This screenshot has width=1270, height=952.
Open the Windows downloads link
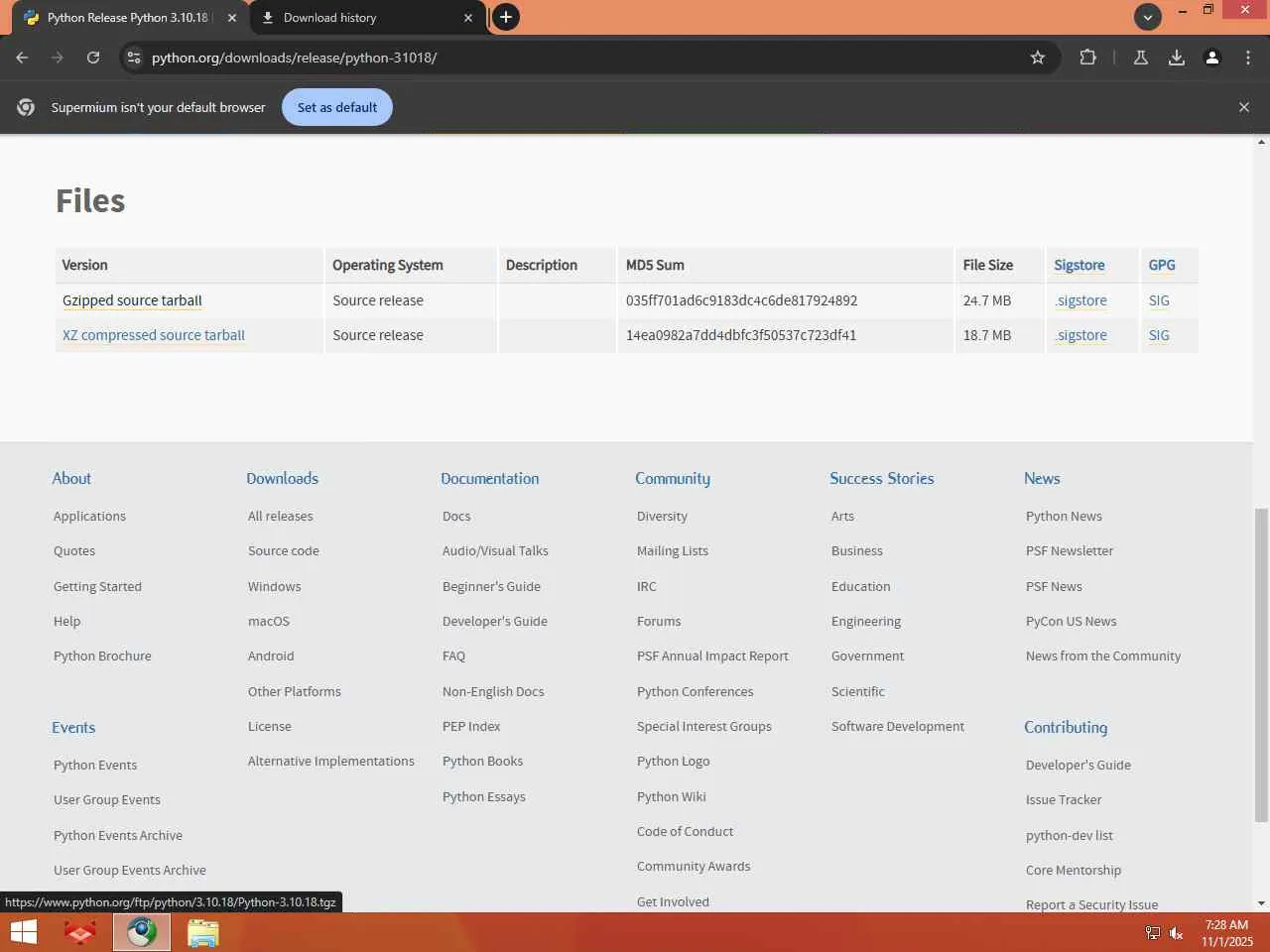275,586
